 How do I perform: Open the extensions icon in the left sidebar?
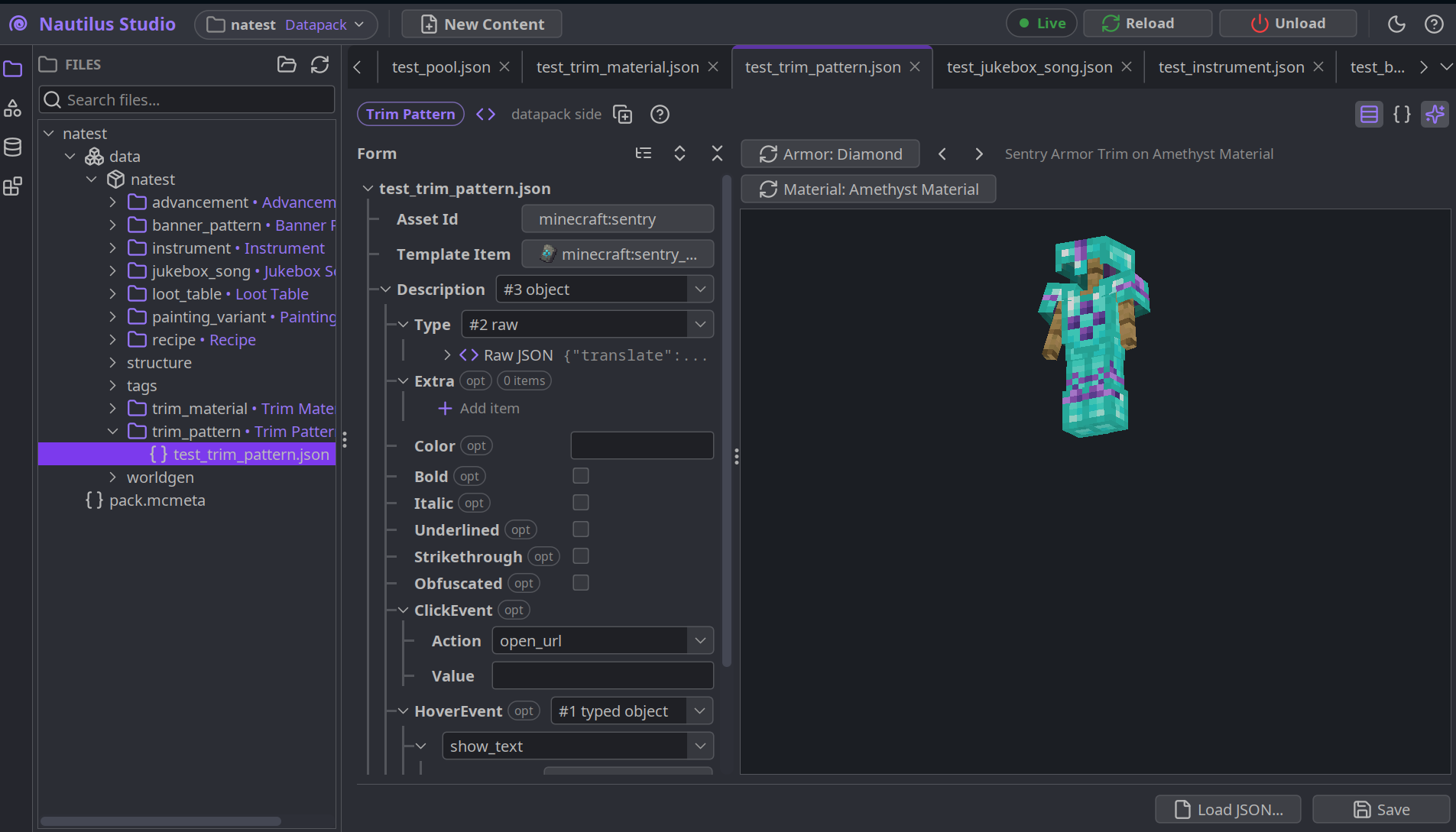(x=13, y=186)
